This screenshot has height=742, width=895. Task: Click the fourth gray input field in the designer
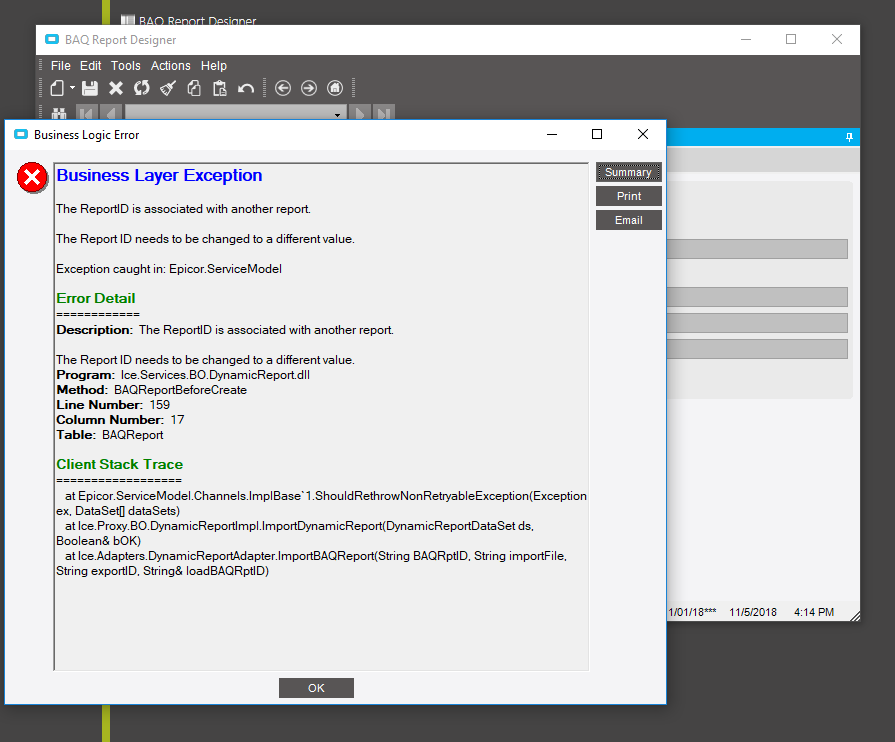757,349
